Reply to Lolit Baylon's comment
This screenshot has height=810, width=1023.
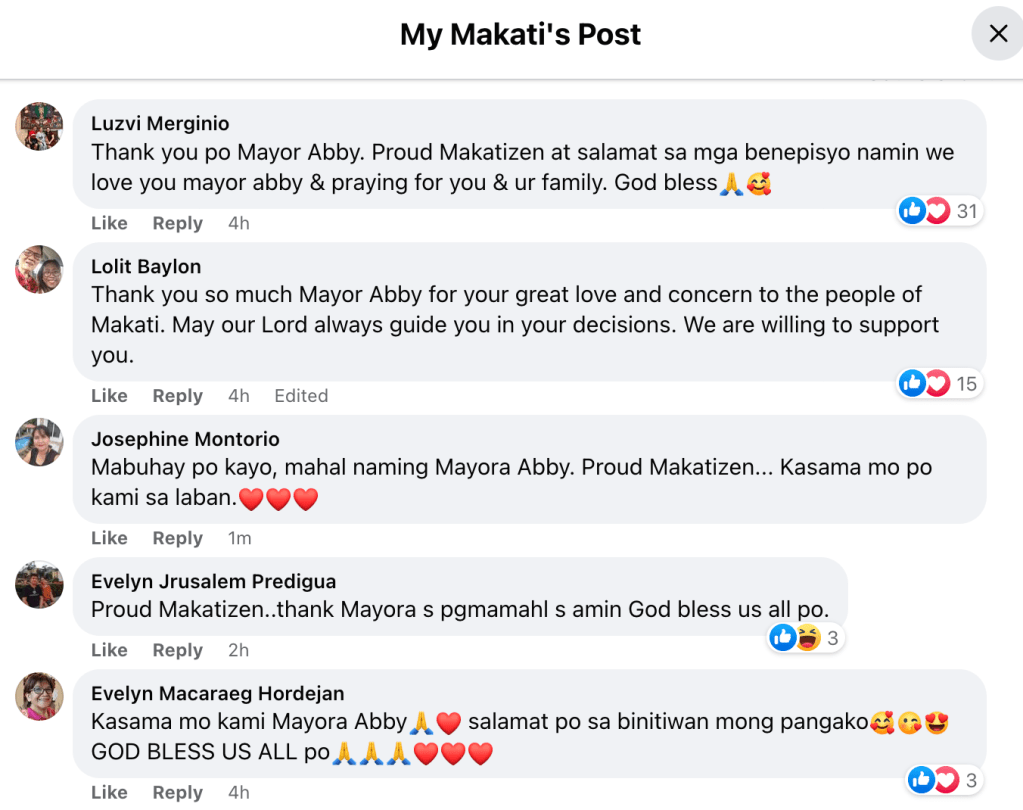click(177, 396)
